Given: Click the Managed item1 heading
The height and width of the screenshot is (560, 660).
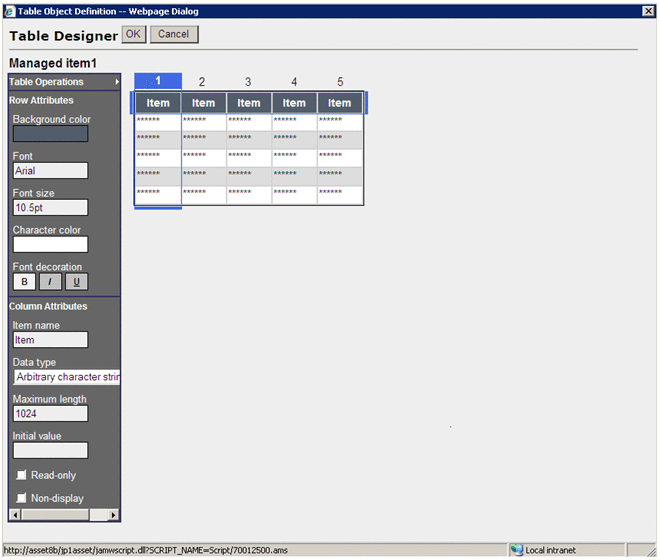Looking at the screenshot, I should point(53,63).
